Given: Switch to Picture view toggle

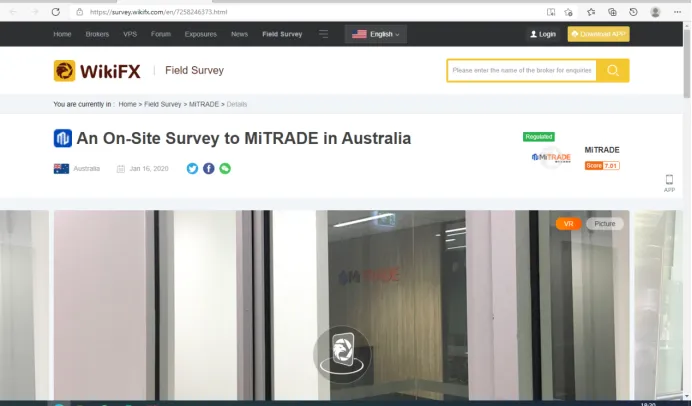Looking at the screenshot, I should coord(605,224).
